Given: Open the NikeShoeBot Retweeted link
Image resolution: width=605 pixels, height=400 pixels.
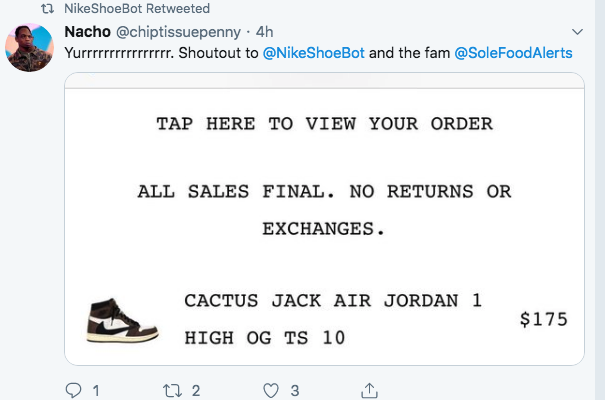Looking at the screenshot, I should 122,8.
